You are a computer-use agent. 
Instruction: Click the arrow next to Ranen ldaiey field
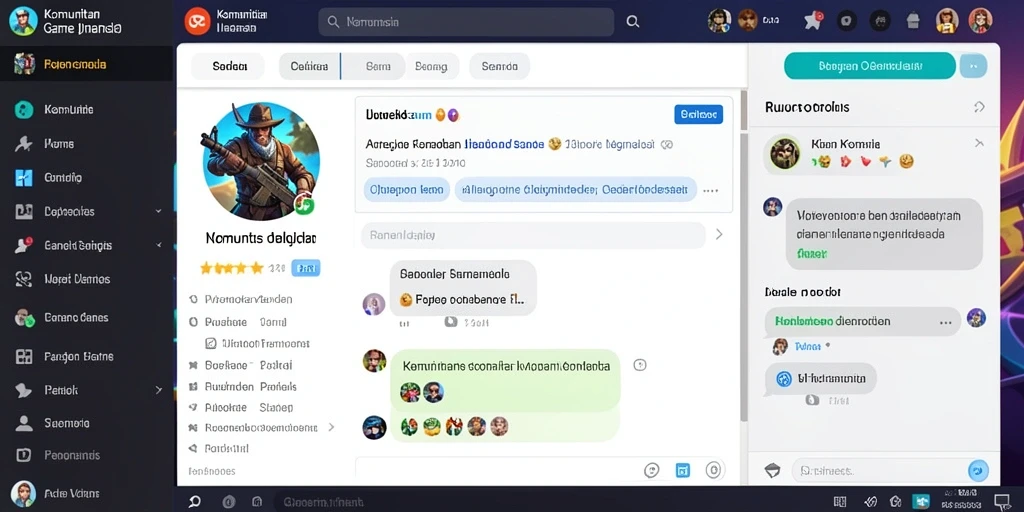coord(719,234)
